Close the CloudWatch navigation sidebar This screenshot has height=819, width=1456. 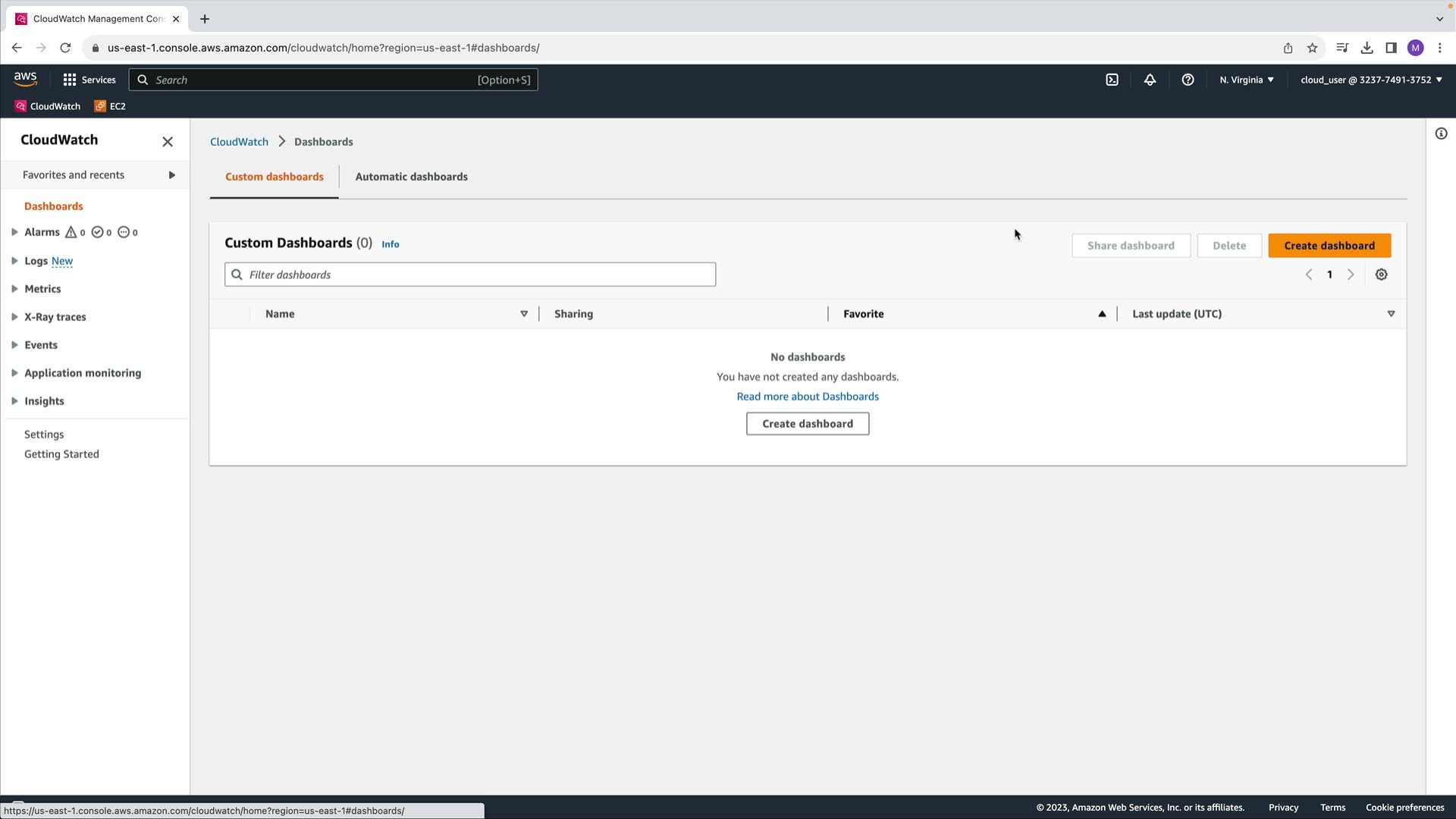coord(168,142)
